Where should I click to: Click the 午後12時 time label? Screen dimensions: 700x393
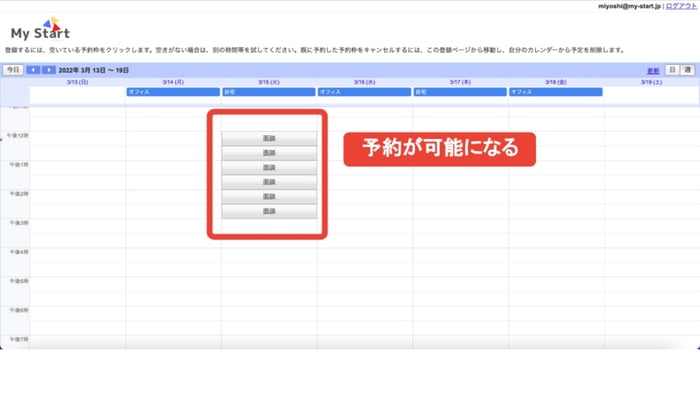[x=18, y=135]
